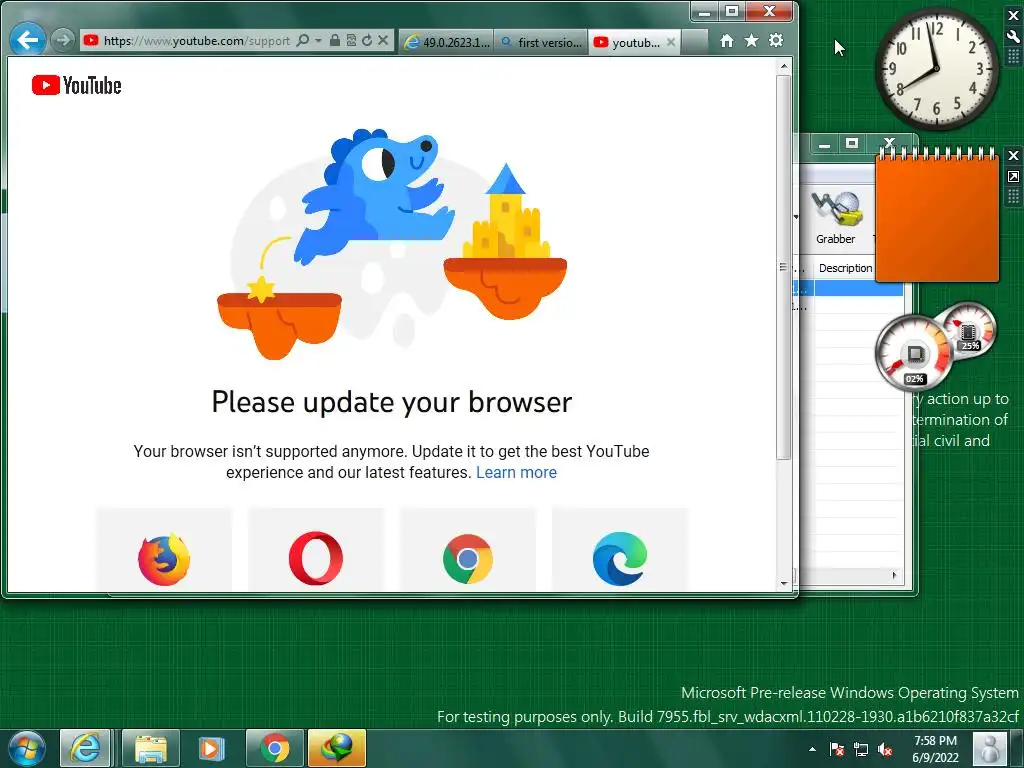Show hidden tray icons arrow
This screenshot has width=1024, height=768.
pos(812,749)
